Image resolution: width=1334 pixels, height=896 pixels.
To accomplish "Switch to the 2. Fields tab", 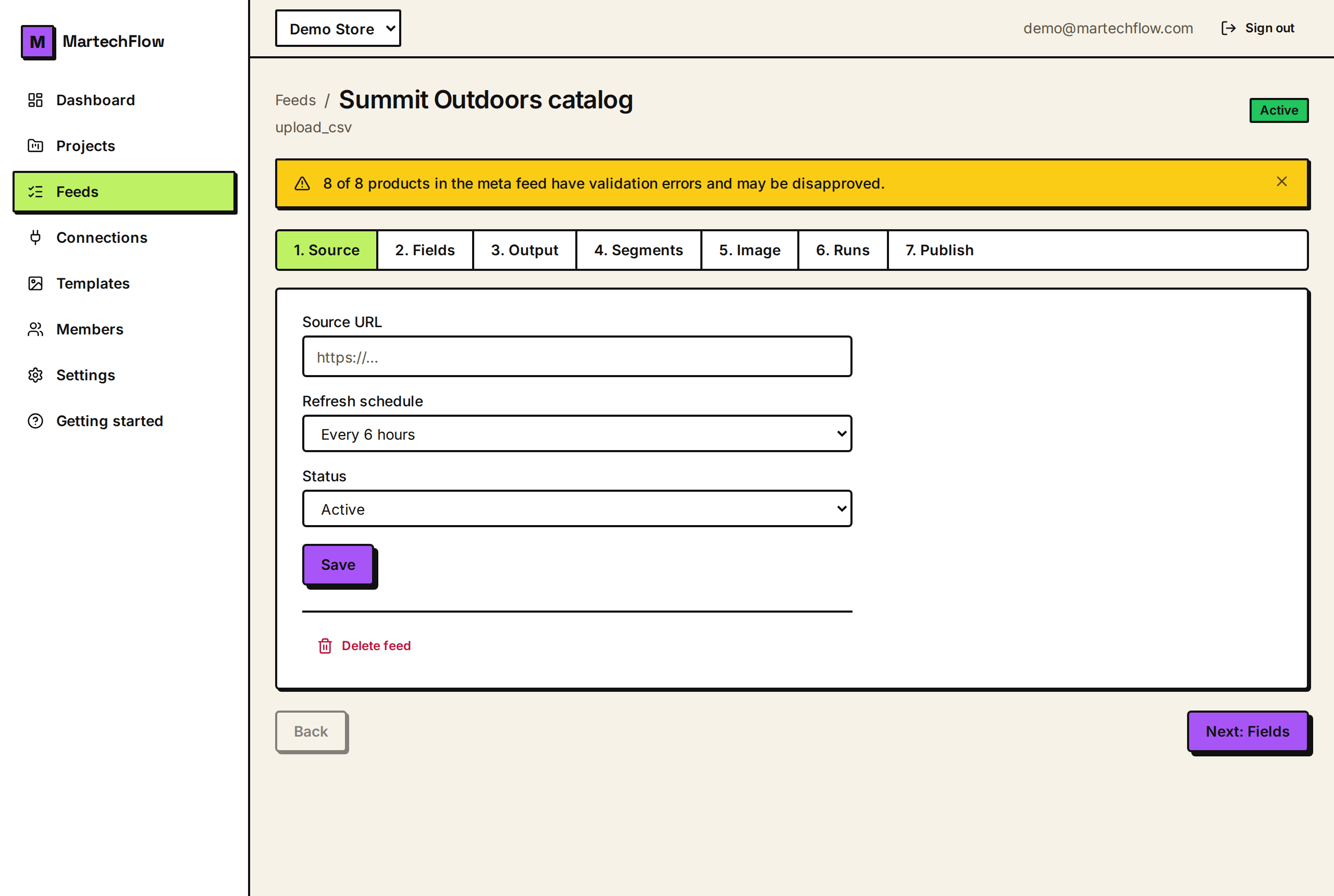I will (425, 250).
